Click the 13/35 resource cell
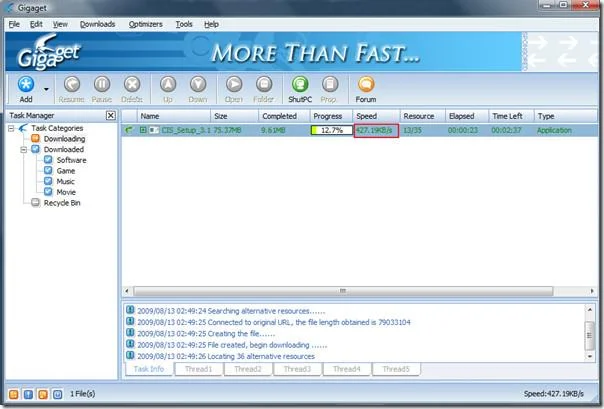This screenshot has width=604, height=409. tap(412, 131)
